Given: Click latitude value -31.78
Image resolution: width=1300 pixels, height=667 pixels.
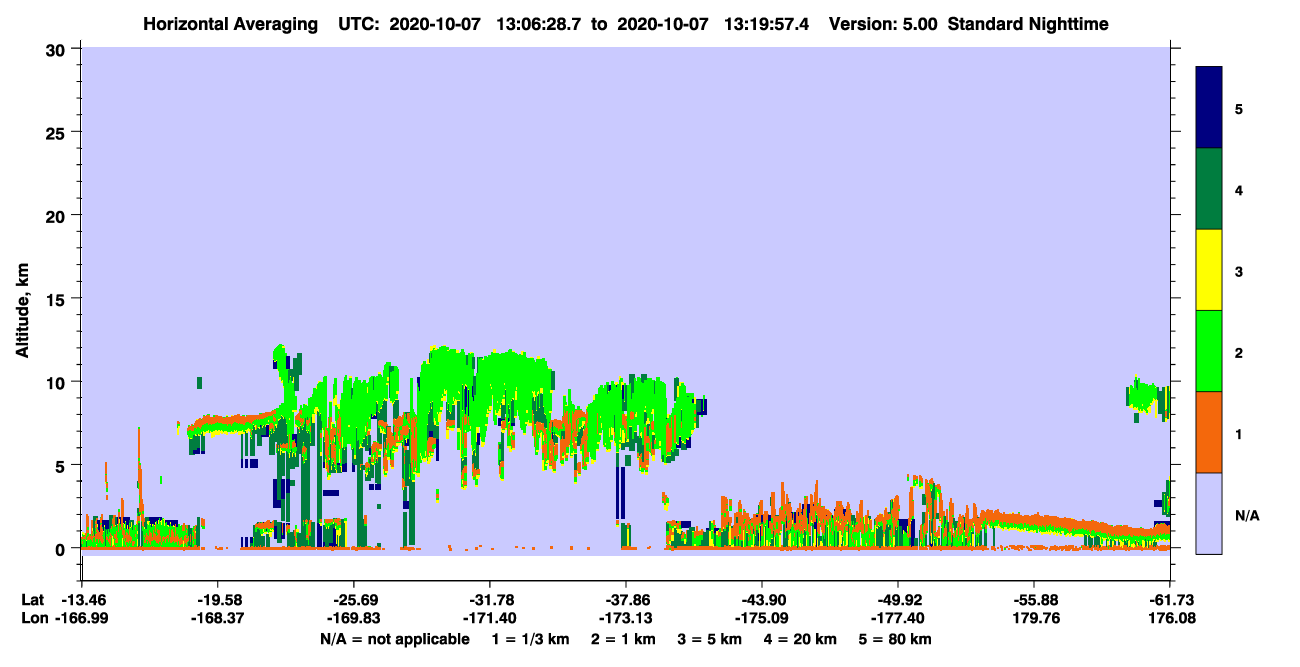Looking at the screenshot, I should tap(490, 600).
